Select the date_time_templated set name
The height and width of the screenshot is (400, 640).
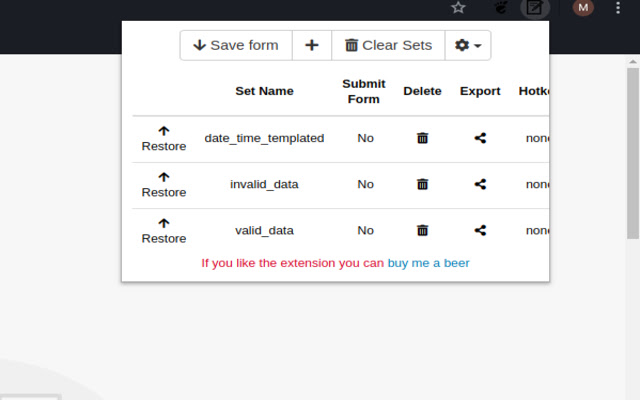click(x=264, y=138)
